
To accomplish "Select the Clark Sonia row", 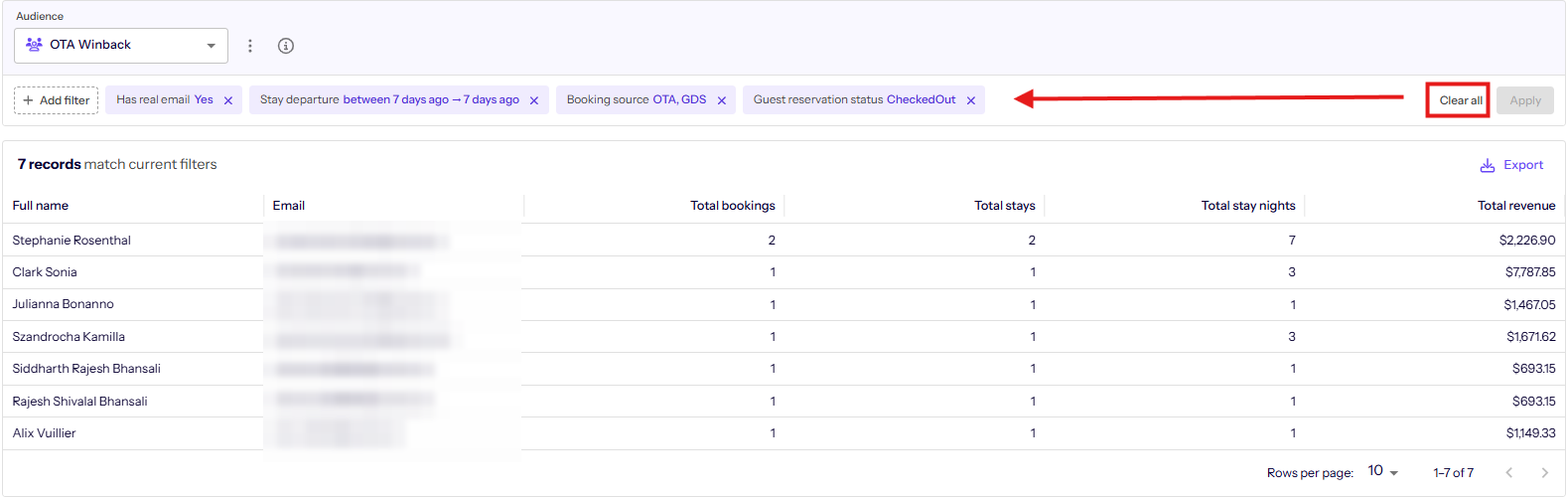I will click(784, 272).
